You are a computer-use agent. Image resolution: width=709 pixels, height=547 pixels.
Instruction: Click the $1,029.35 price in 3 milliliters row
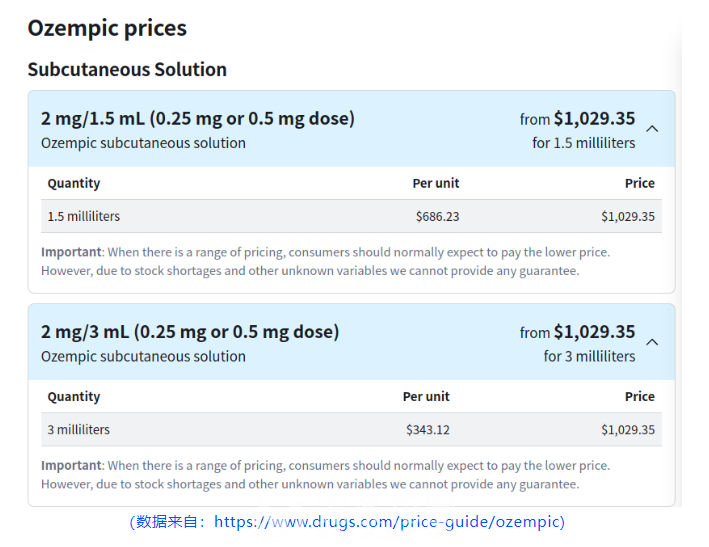click(628, 429)
